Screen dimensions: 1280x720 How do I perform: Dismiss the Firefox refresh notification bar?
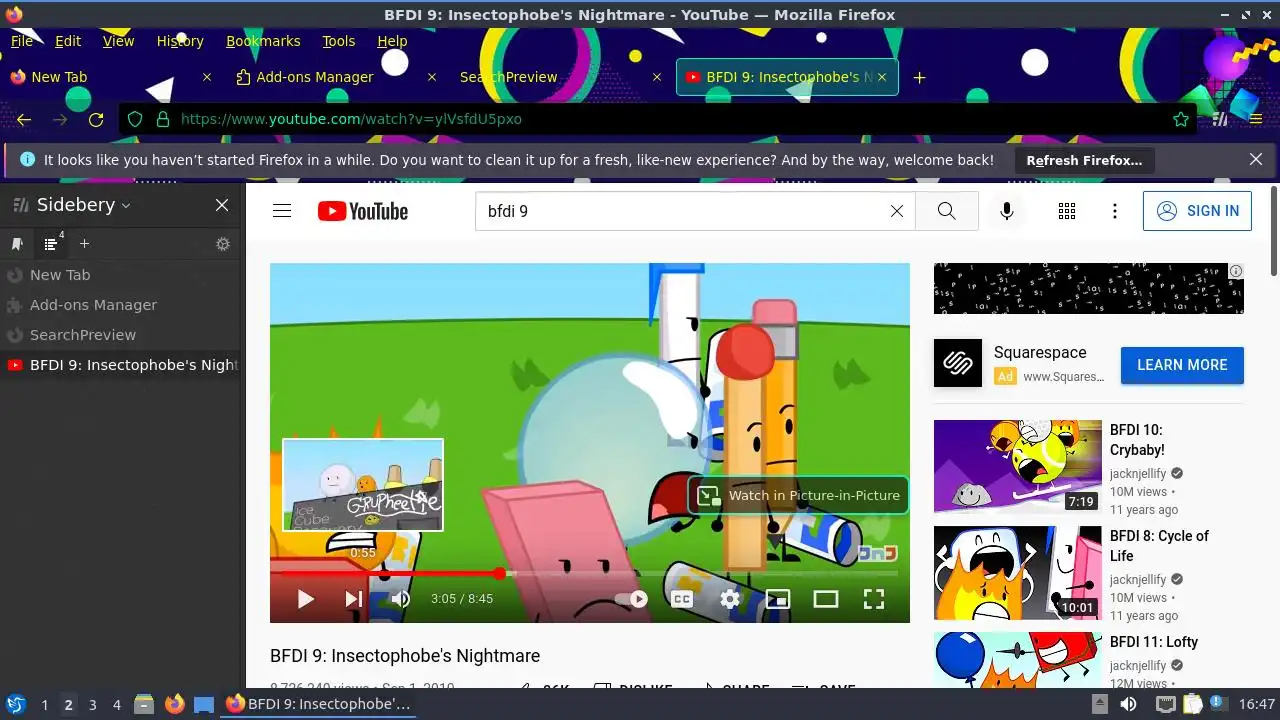(1256, 160)
